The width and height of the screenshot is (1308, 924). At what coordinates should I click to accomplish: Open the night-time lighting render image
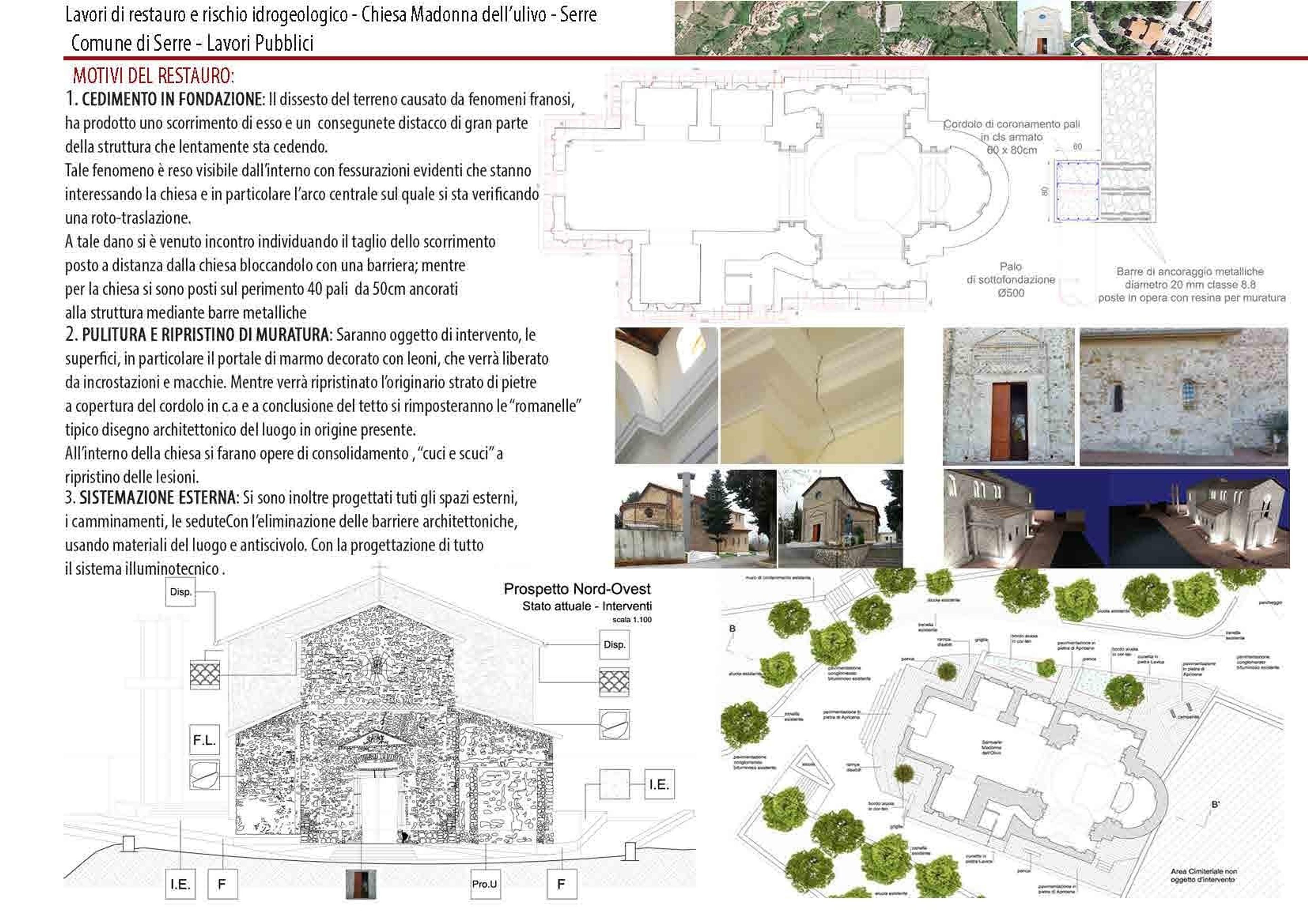[x=1116, y=519]
